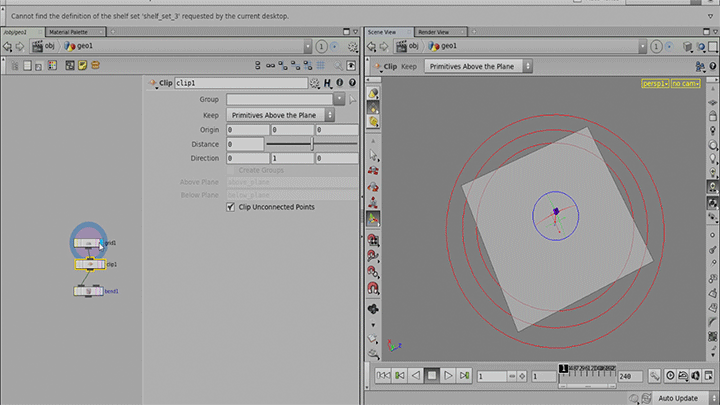
Task: Select the grid1 node in the network
Action: point(88,242)
